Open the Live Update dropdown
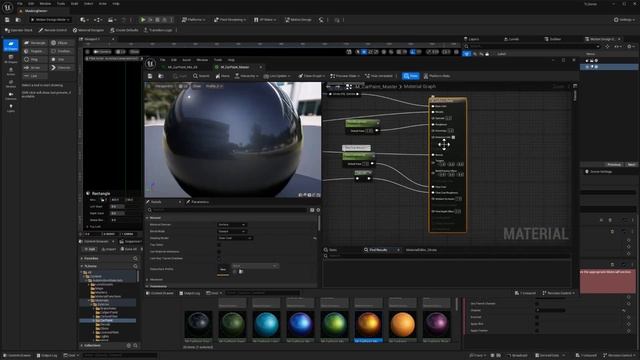 (x=277, y=76)
